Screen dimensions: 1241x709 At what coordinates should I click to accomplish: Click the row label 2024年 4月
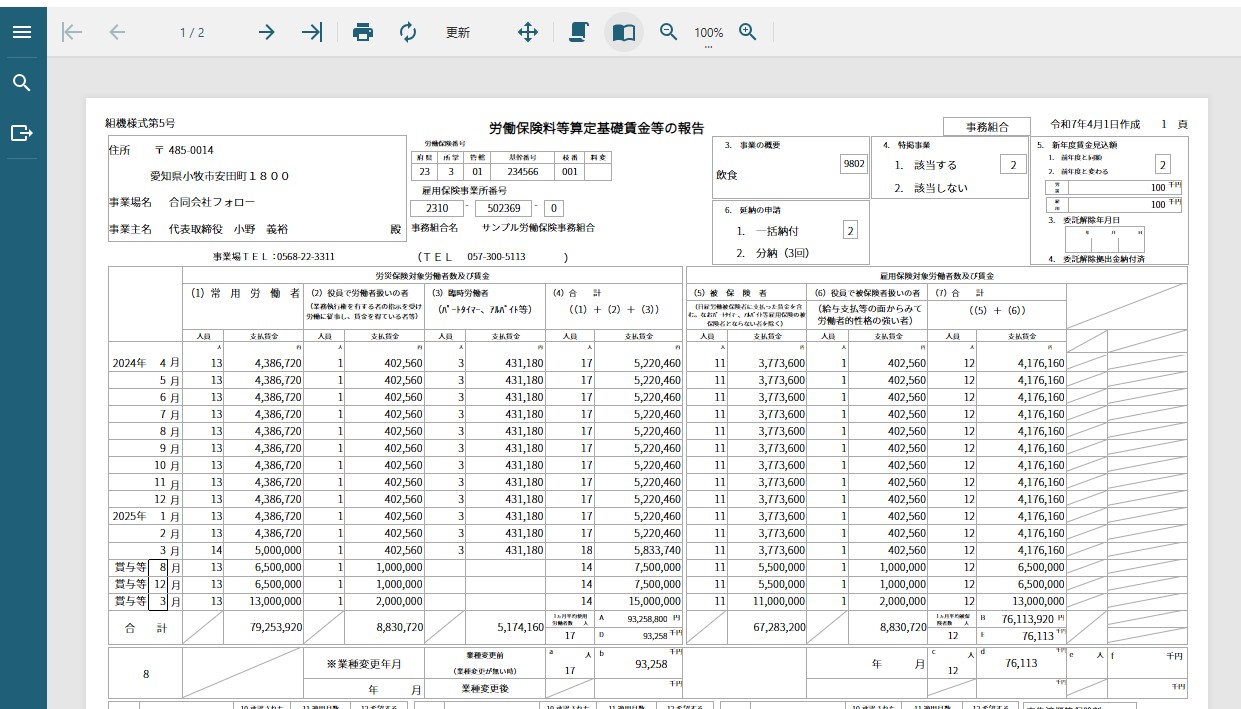(x=146, y=363)
